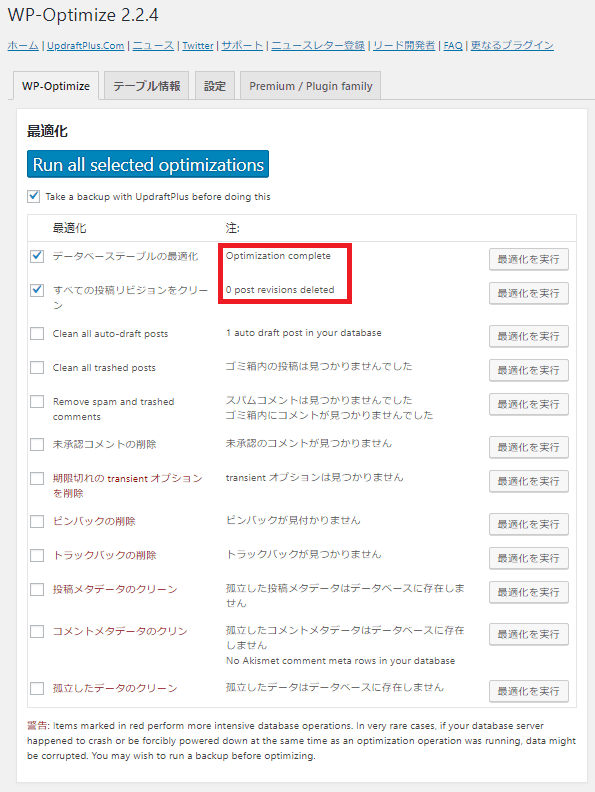Viewport: 595px width, 792px height.
Task: Click the 注: column header
Action: [232, 228]
